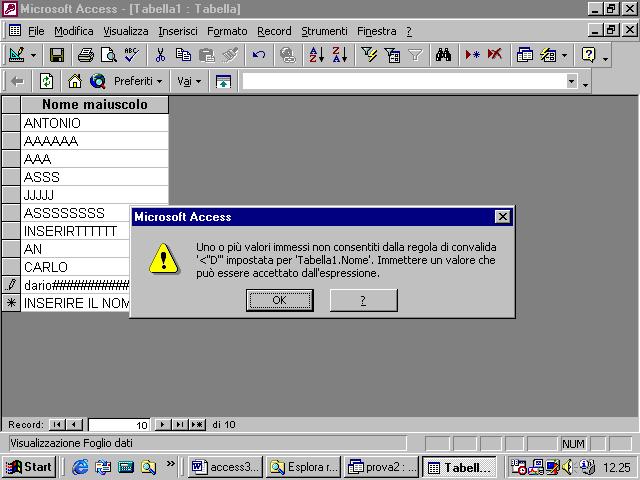The image size is (640, 480).
Task: Select the JJJJJ cell
Action: click(x=95, y=195)
